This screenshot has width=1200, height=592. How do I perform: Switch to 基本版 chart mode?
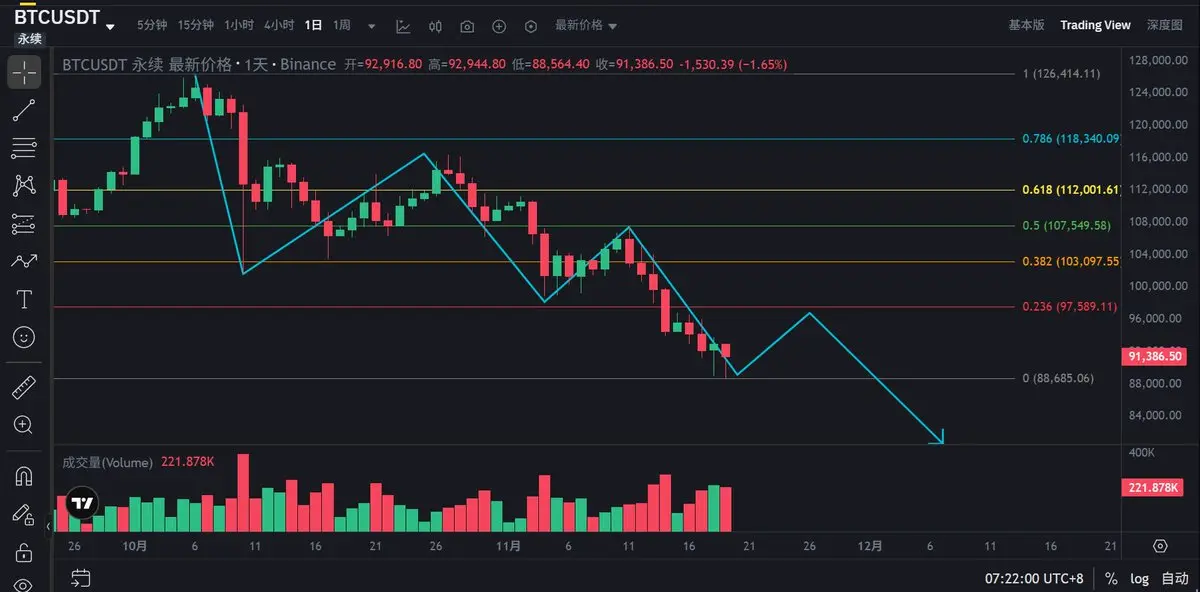1026,25
